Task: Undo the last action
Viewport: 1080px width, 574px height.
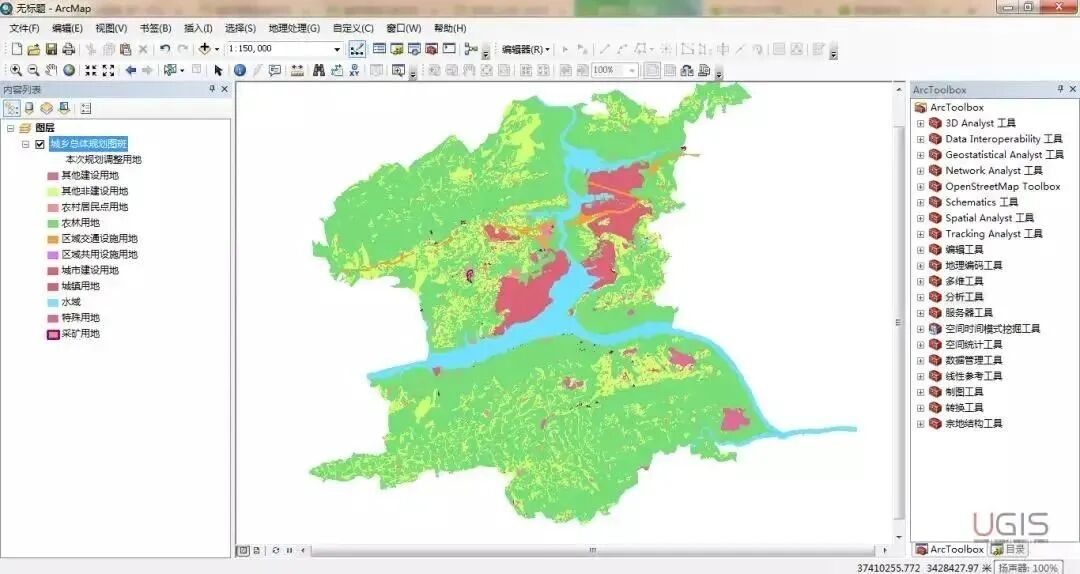Action: 165,49
